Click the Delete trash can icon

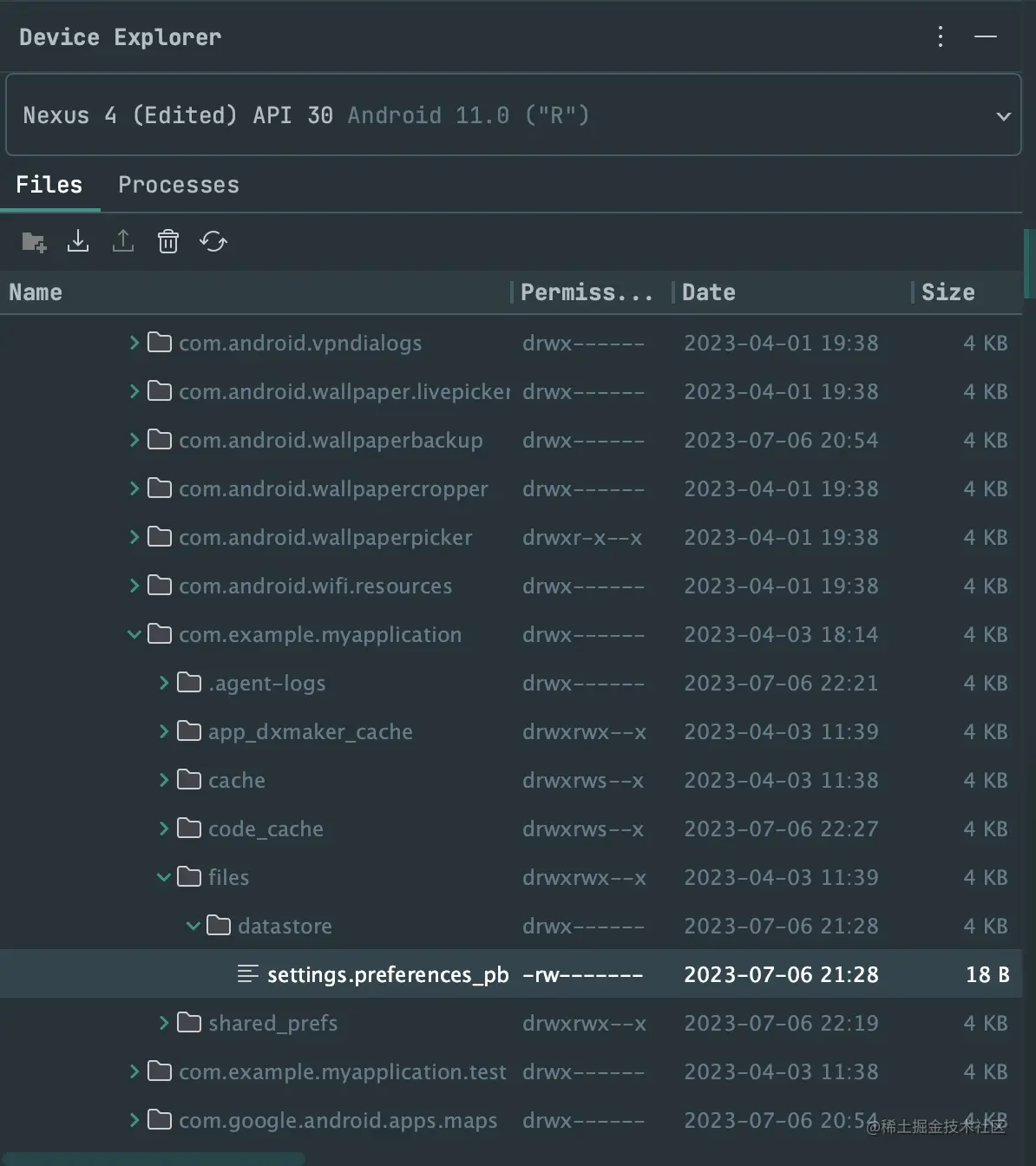pyautogui.click(x=168, y=241)
